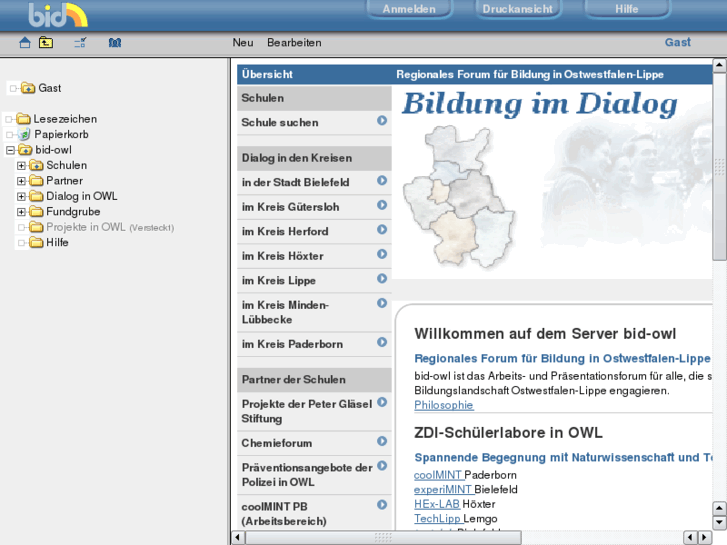727x545 pixels.
Task: Open the Philosophie link
Action: [444, 405]
